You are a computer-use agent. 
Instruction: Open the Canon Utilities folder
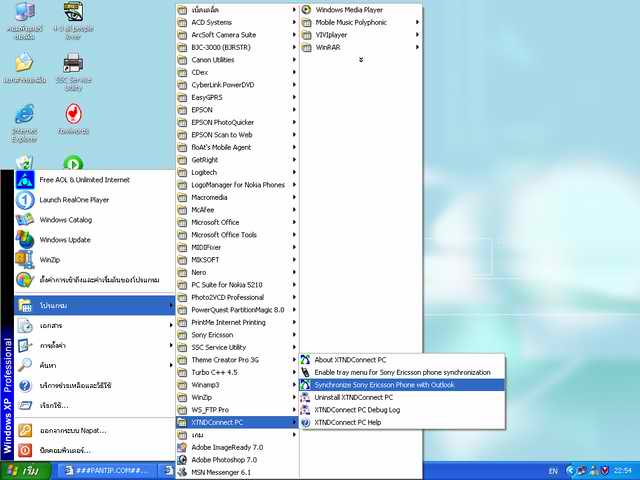point(237,60)
